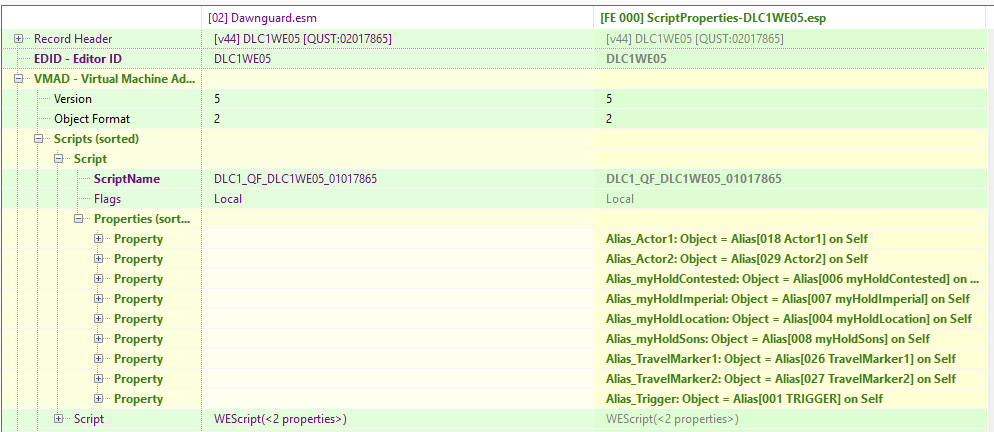The width and height of the screenshot is (994, 432).
Task: Click Alias_myHoldImperial property value
Action: click(788, 299)
